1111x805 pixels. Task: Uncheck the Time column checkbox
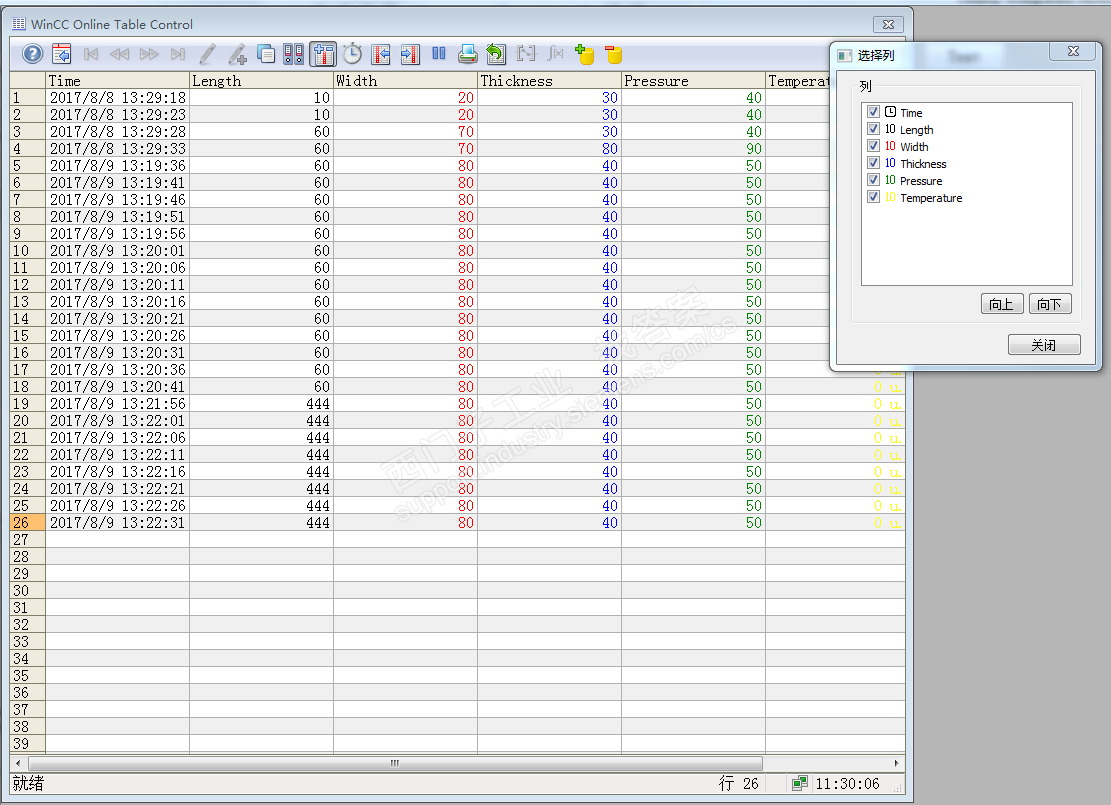click(874, 112)
